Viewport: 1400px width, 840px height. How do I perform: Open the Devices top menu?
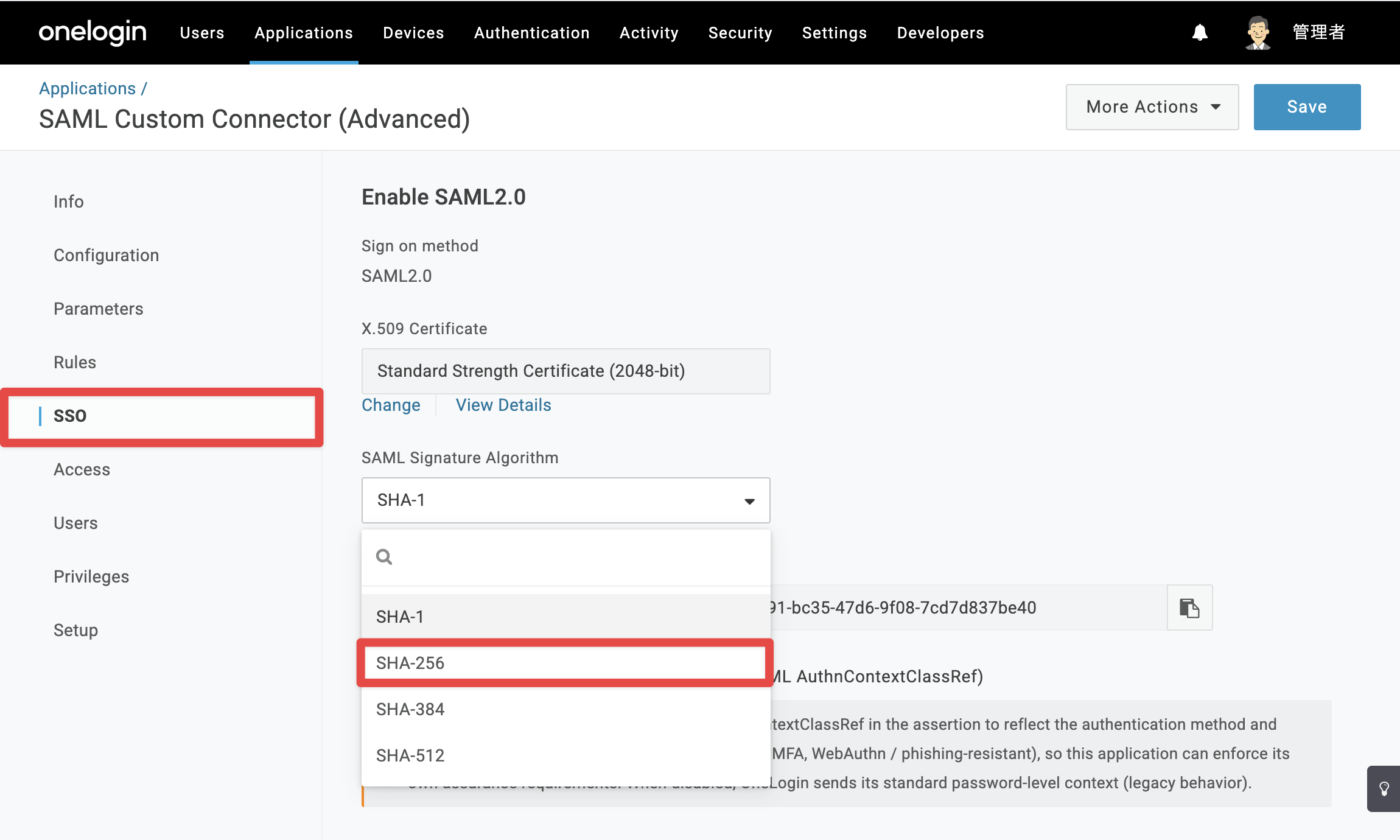pos(413,33)
